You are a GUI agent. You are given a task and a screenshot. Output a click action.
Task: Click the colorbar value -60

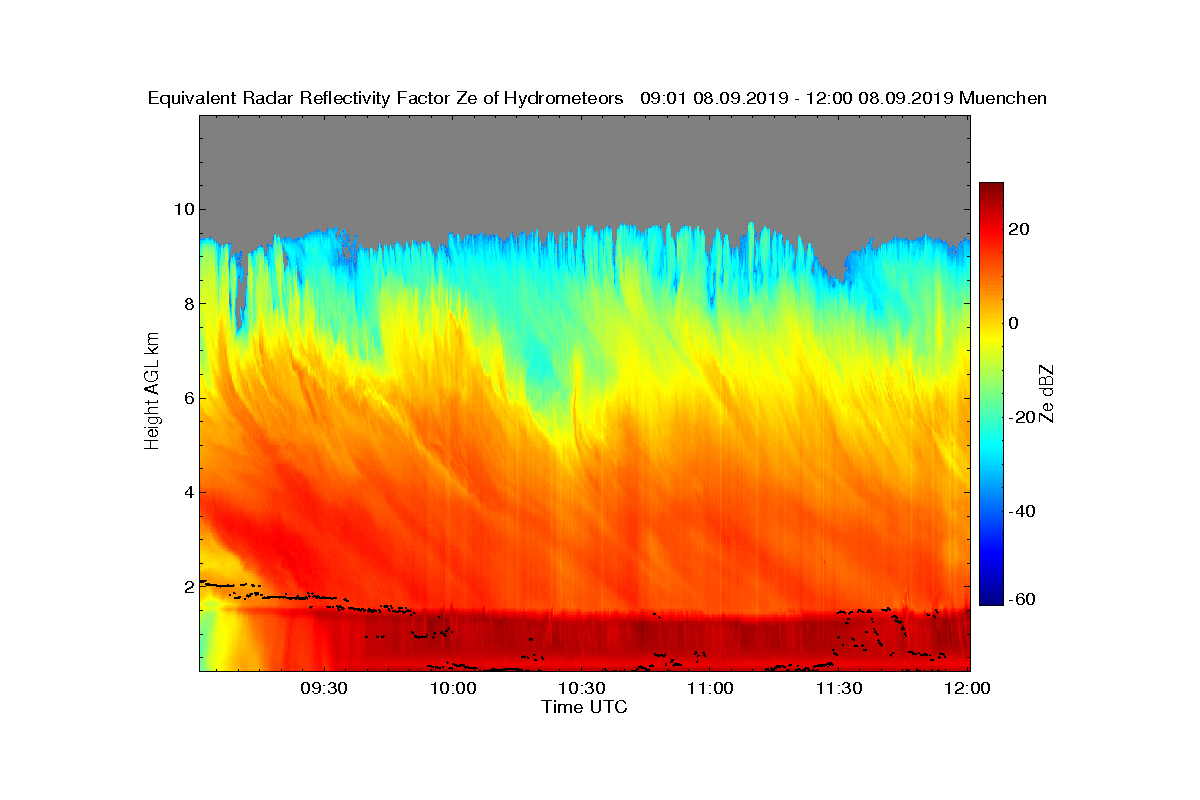[1021, 599]
